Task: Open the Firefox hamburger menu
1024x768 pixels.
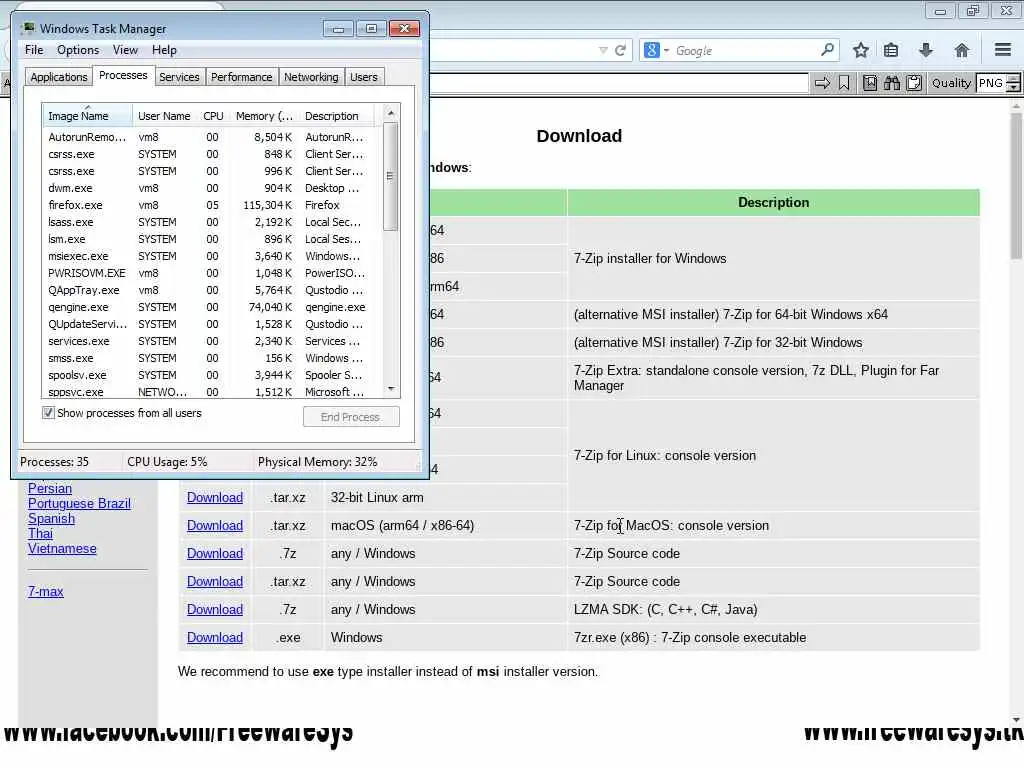Action: click(1002, 50)
